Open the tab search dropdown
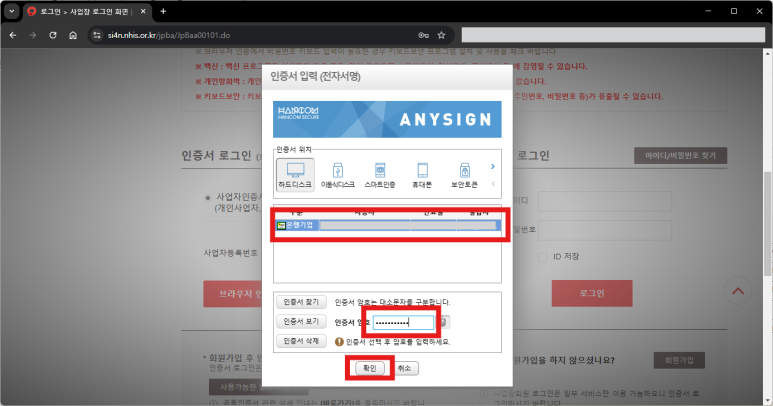773x406 pixels. pyautogui.click(x=11, y=11)
